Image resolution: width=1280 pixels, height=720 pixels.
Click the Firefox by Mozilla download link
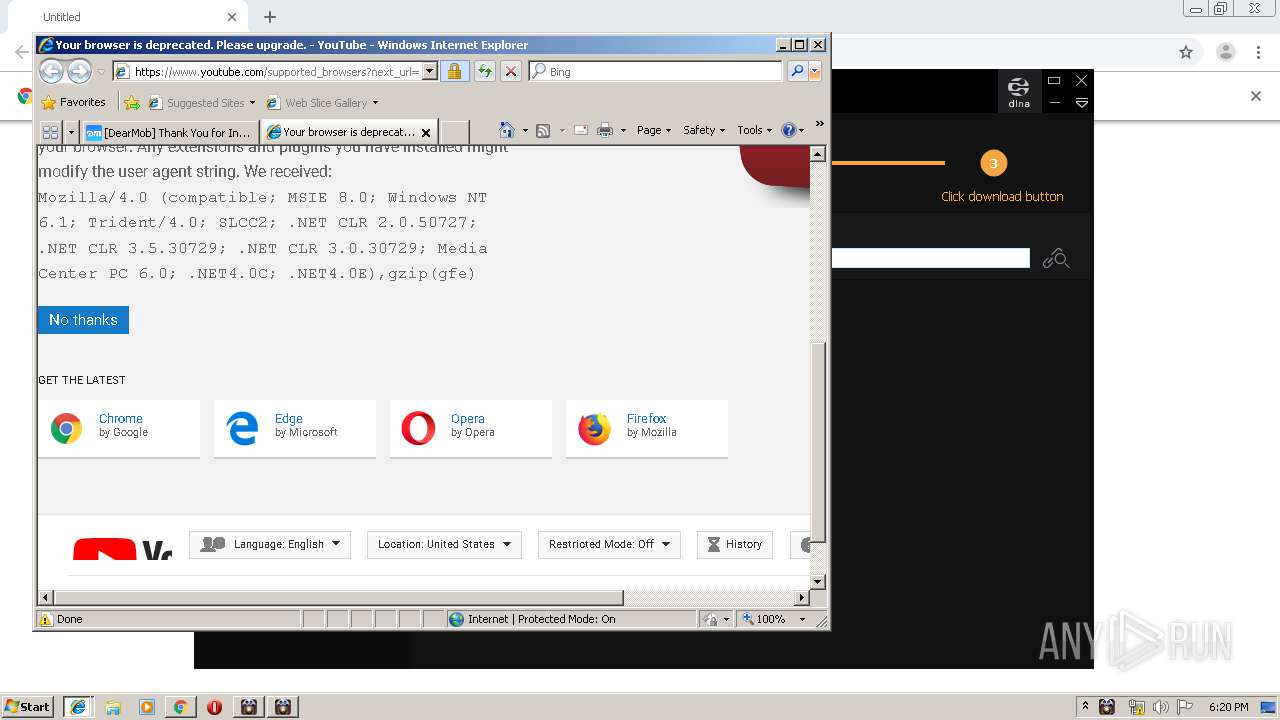point(647,429)
